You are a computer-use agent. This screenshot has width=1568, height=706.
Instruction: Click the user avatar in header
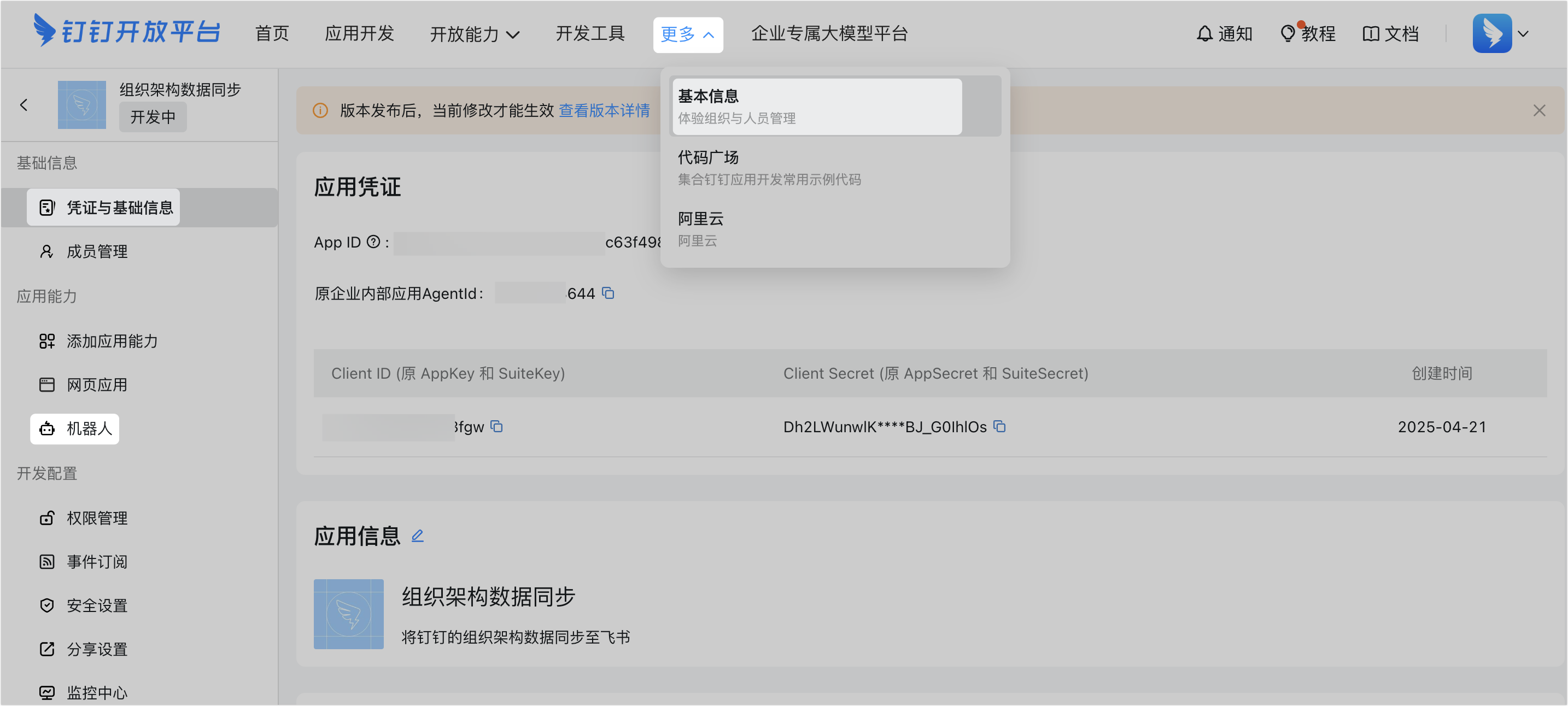(x=1492, y=33)
